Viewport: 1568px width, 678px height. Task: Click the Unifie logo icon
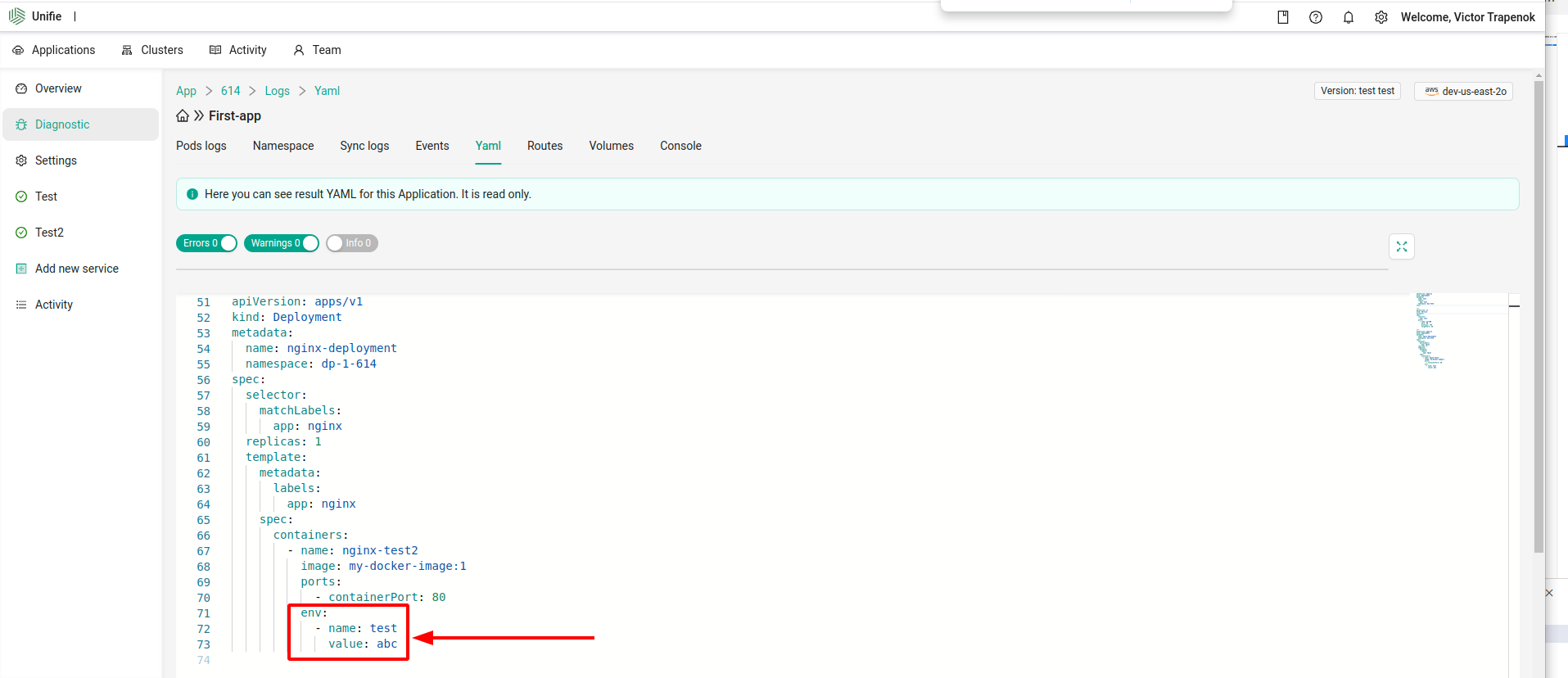(x=16, y=16)
